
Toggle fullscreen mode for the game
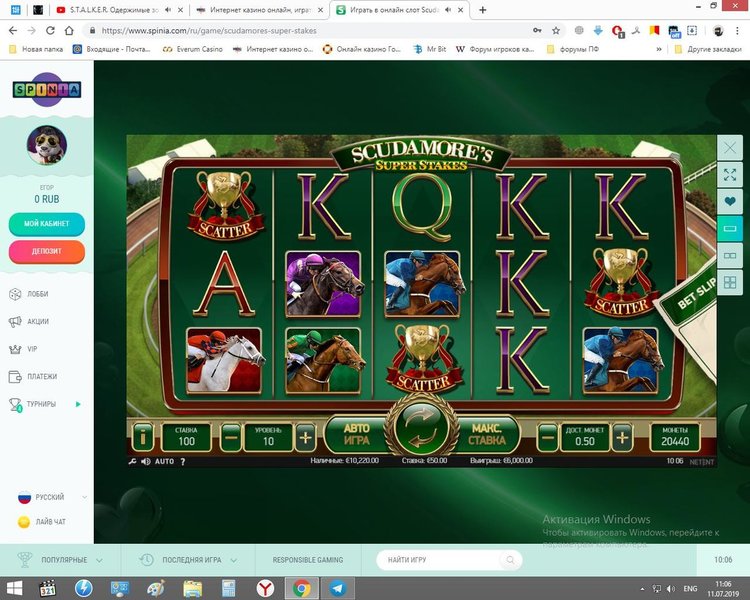[729, 174]
